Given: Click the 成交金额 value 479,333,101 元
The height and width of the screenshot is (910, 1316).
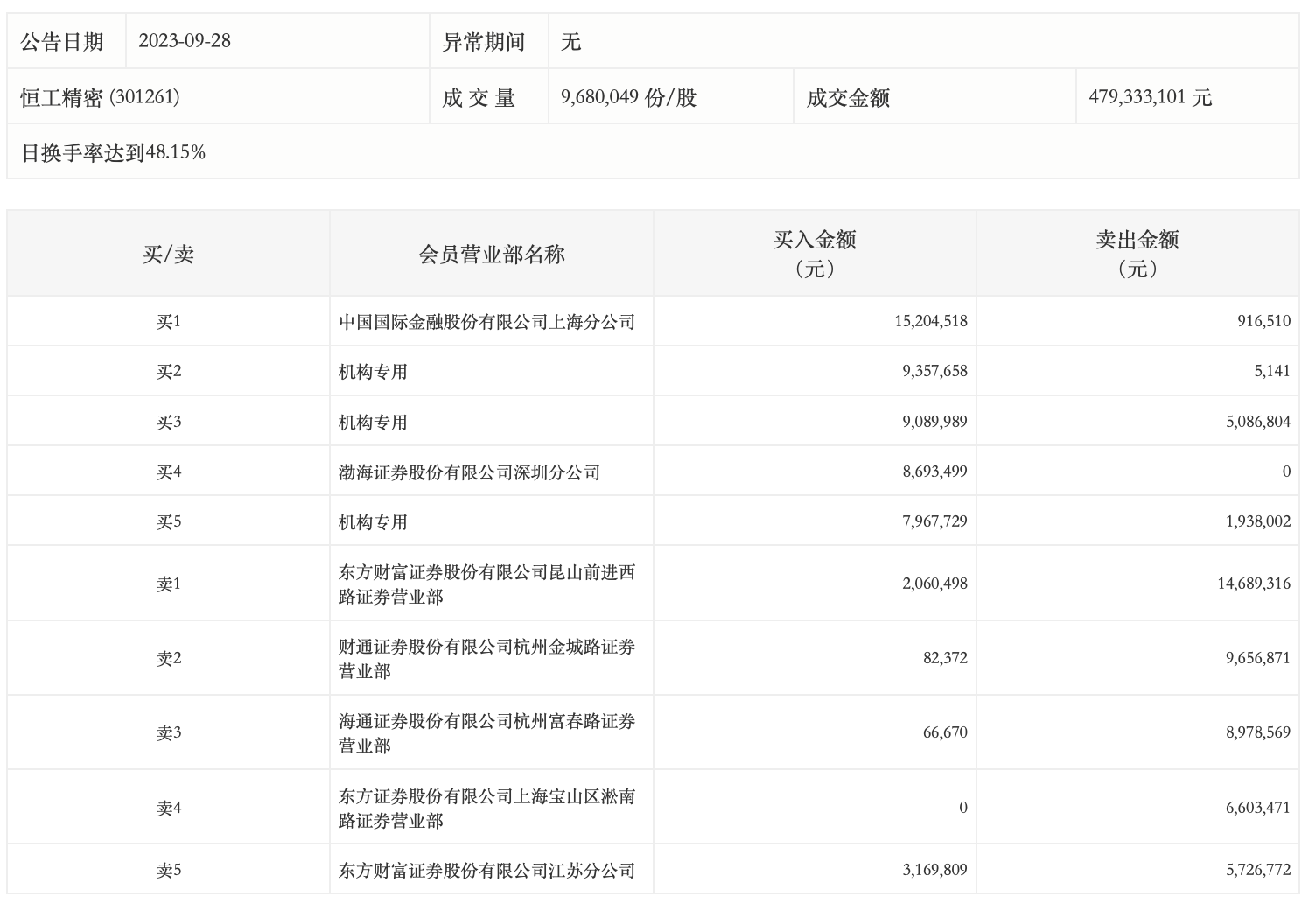Looking at the screenshot, I should tap(1150, 97).
